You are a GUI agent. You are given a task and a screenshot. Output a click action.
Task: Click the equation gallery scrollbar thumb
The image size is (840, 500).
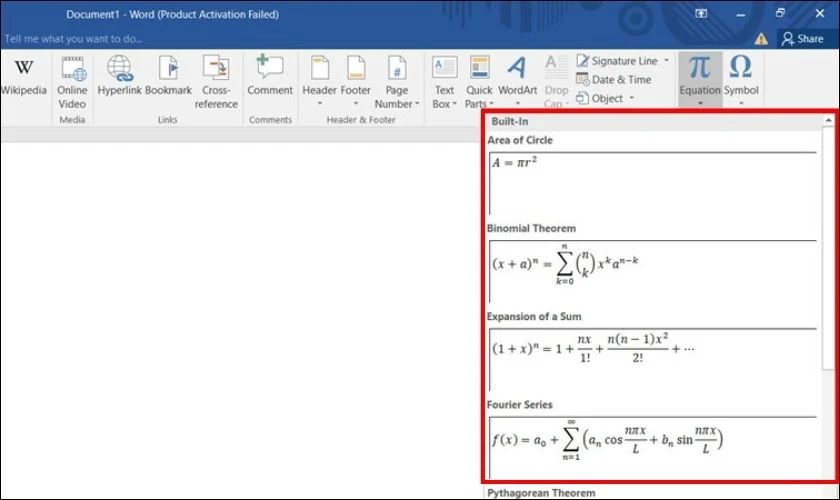[828, 248]
